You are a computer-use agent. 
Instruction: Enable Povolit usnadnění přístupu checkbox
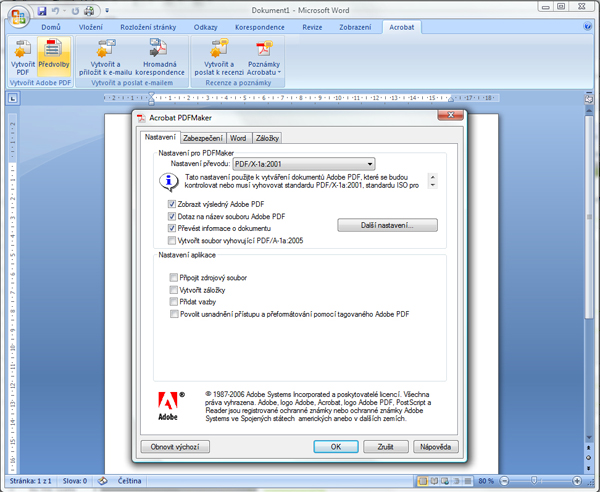click(174, 314)
